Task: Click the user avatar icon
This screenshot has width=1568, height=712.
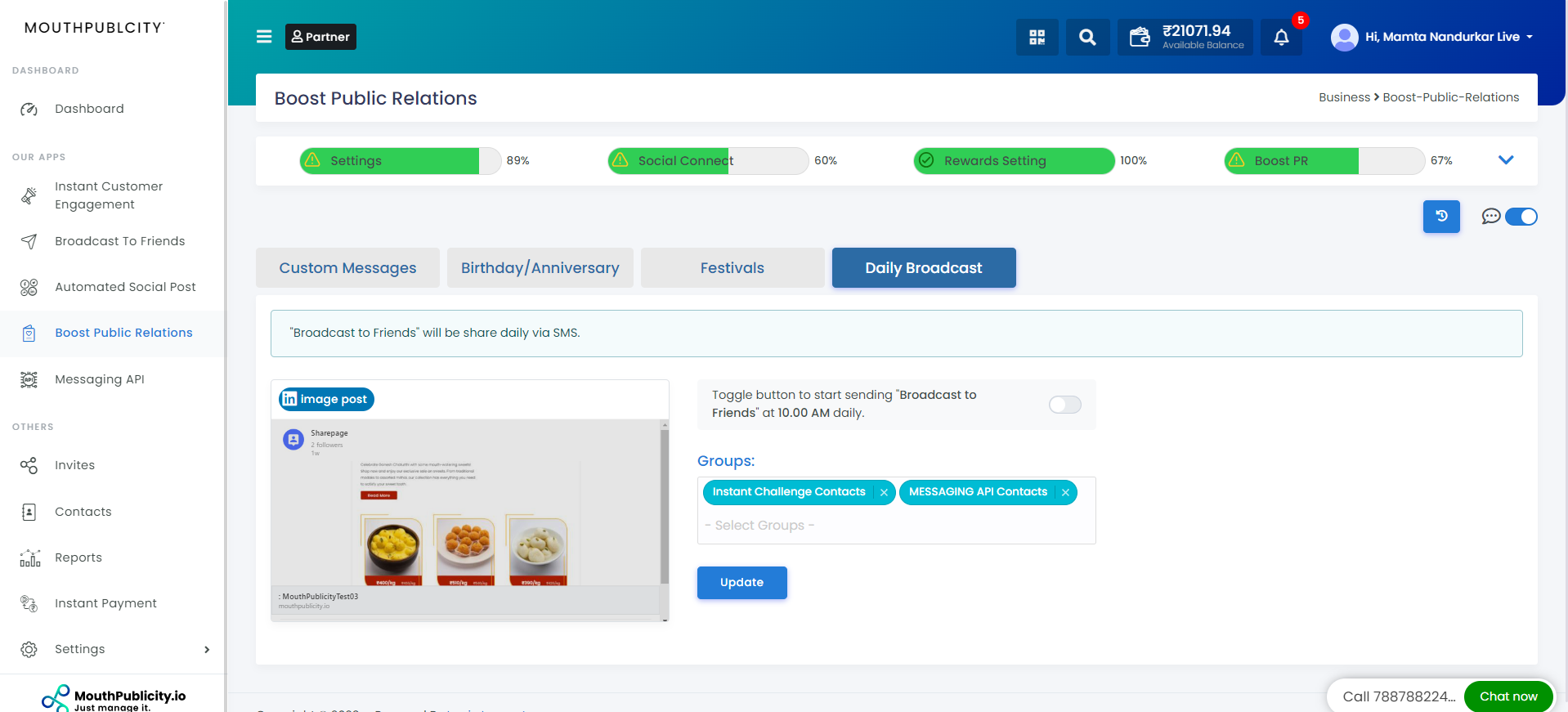Action: coord(1344,37)
